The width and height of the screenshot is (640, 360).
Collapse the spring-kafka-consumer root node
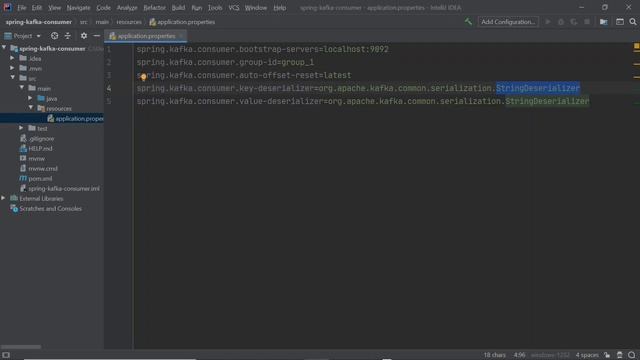[4, 48]
